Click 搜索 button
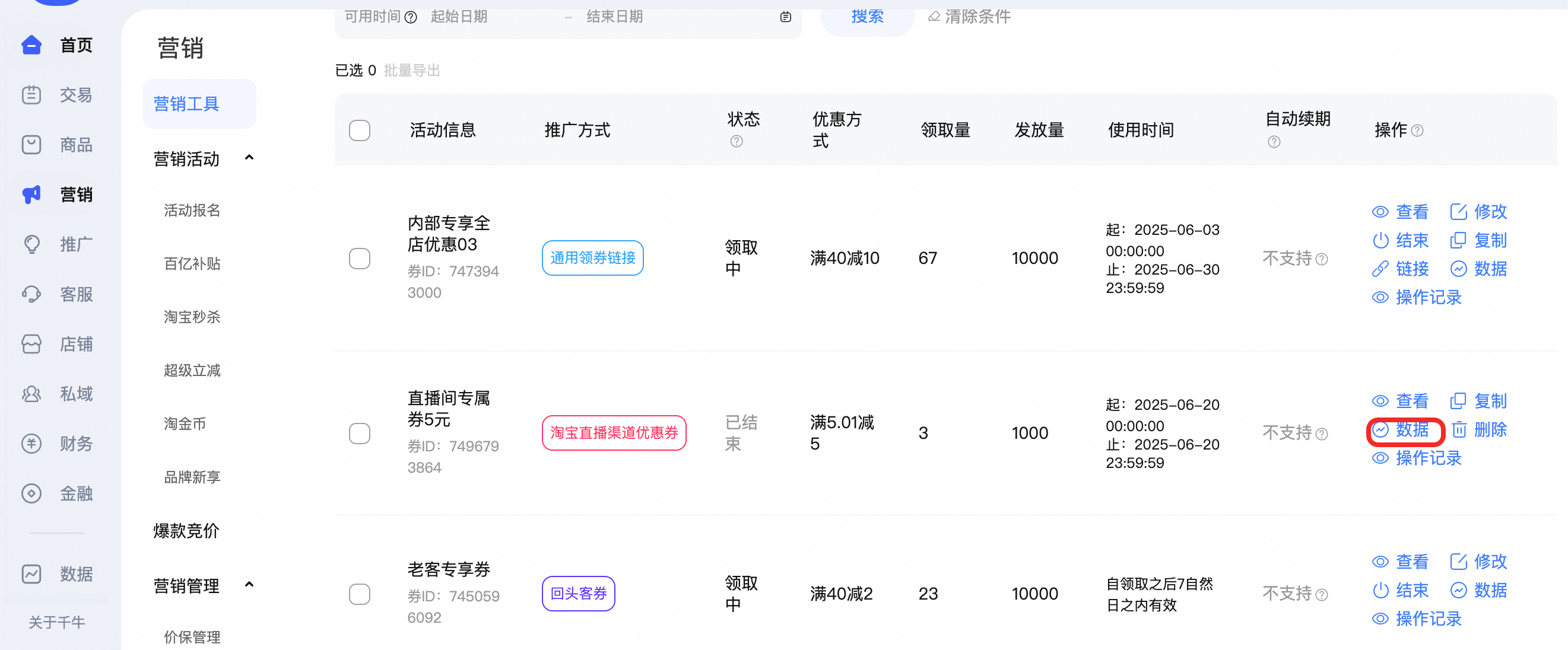 866,17
